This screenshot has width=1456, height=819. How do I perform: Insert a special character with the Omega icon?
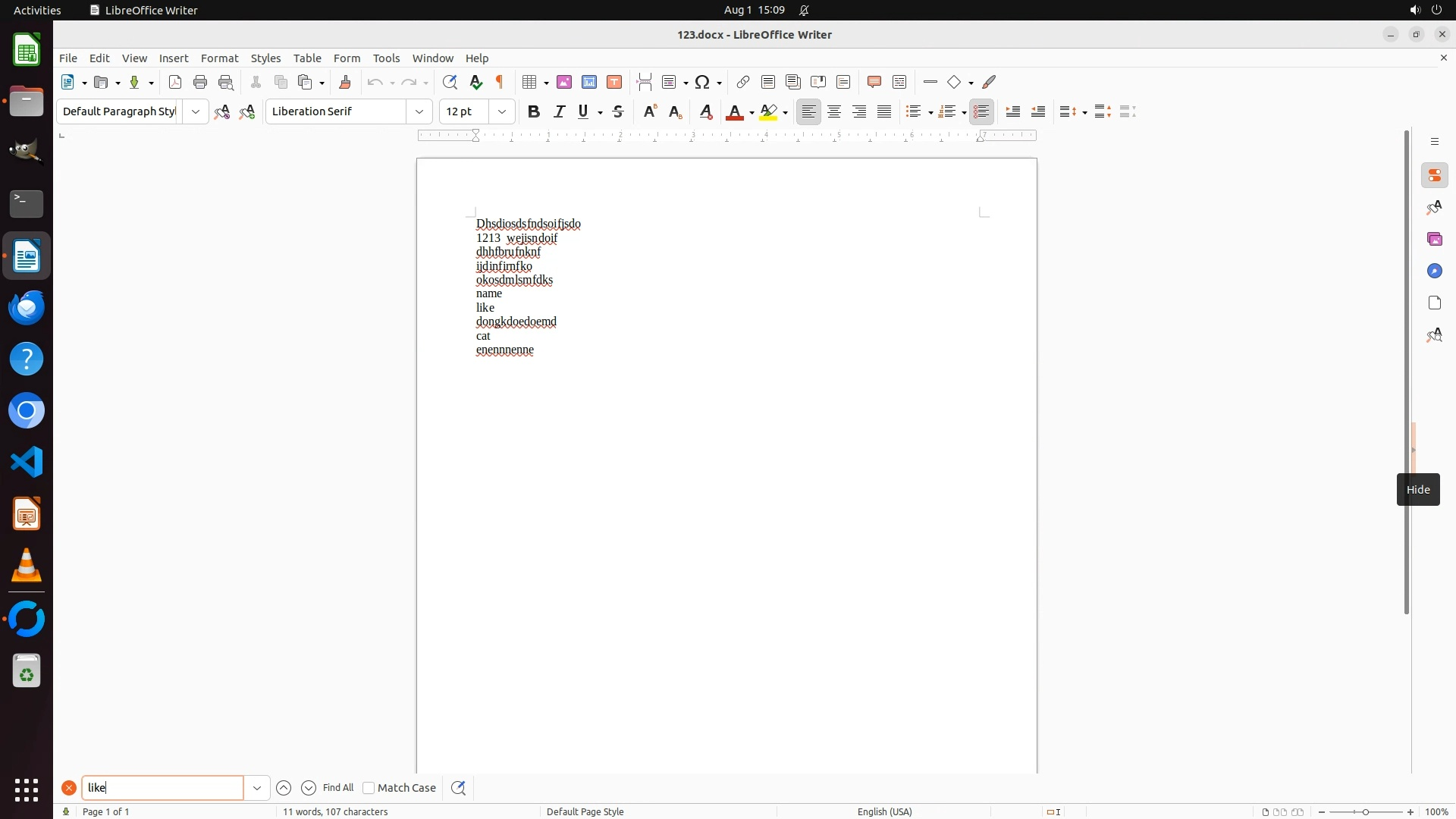click(x=702, y=82)
